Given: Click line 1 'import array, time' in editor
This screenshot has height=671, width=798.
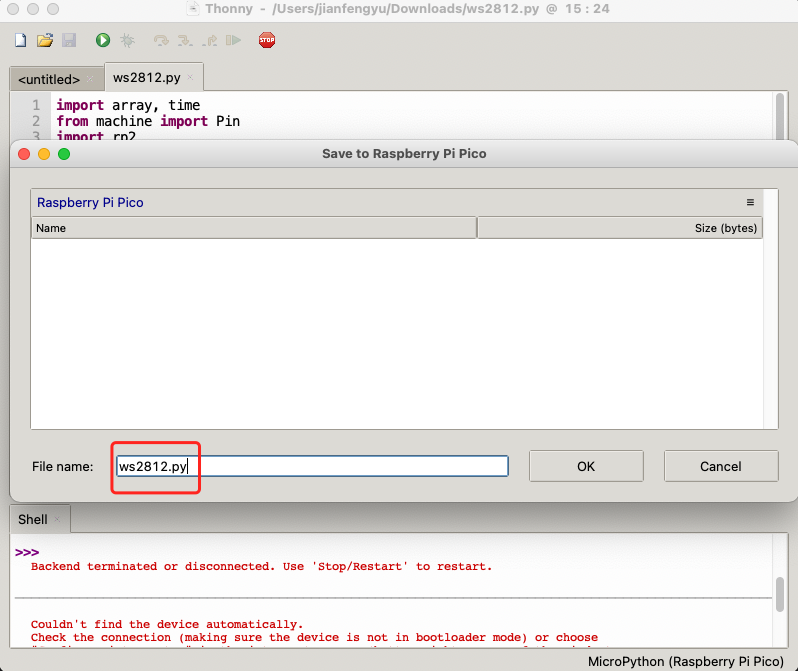Looking at the screenshot, I should (x=128, y=105).
